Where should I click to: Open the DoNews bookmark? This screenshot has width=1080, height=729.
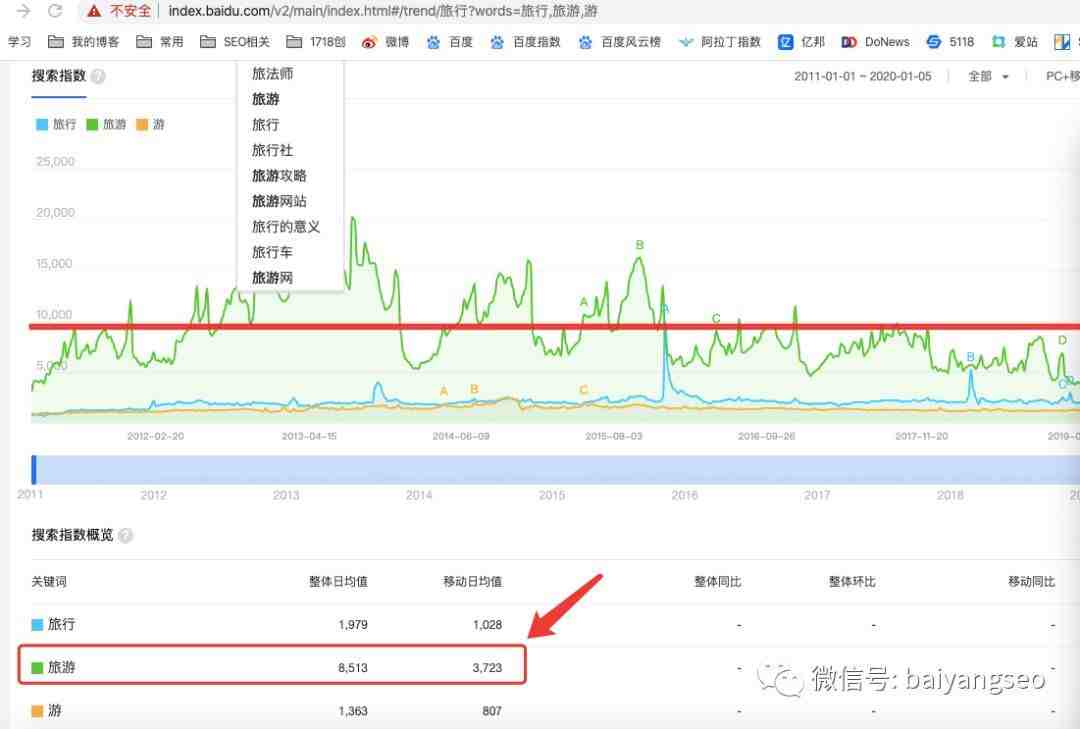(876, 42)
